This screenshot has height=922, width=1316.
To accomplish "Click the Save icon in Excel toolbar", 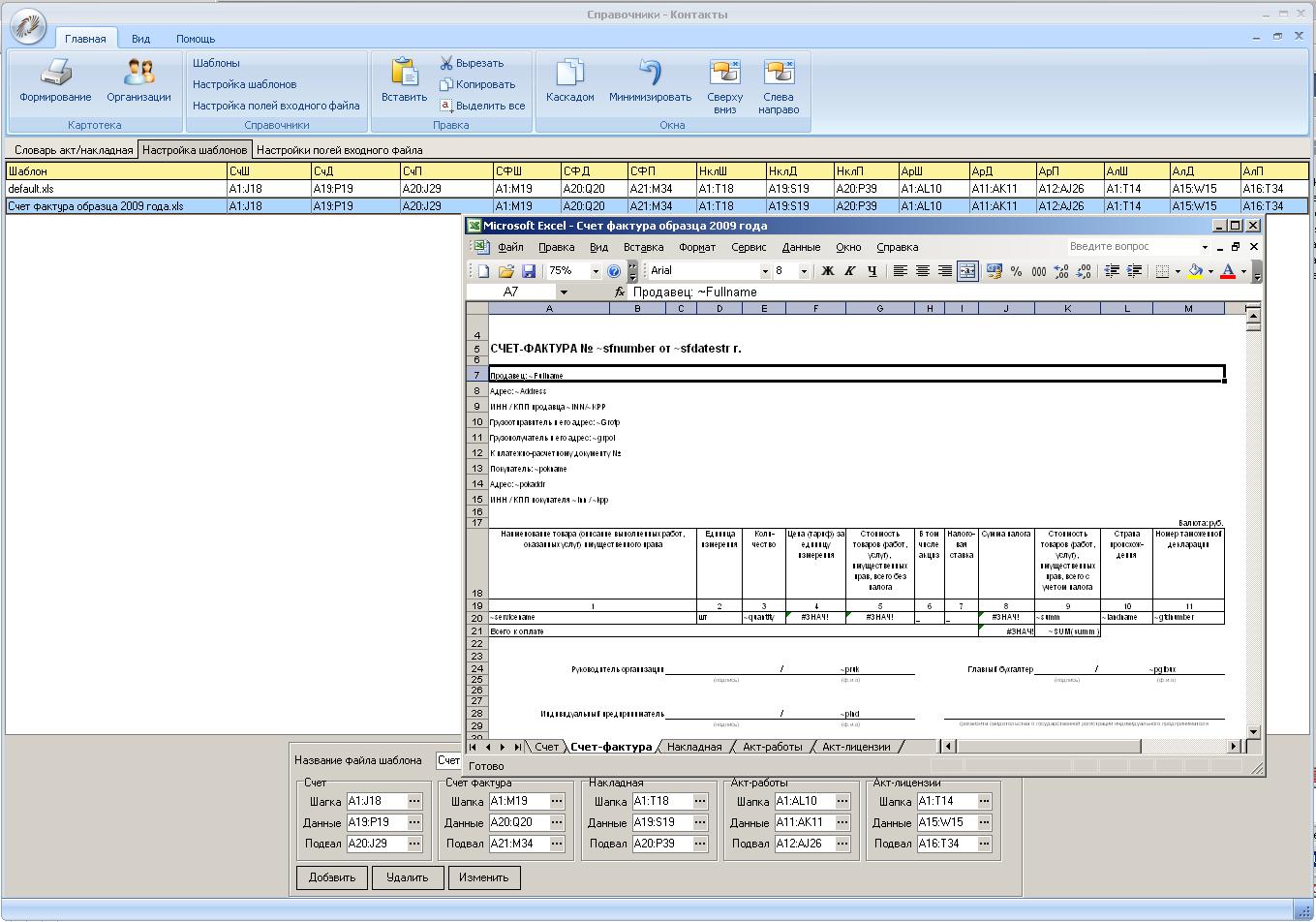I will pyautogui.click(x=529, y=271).
